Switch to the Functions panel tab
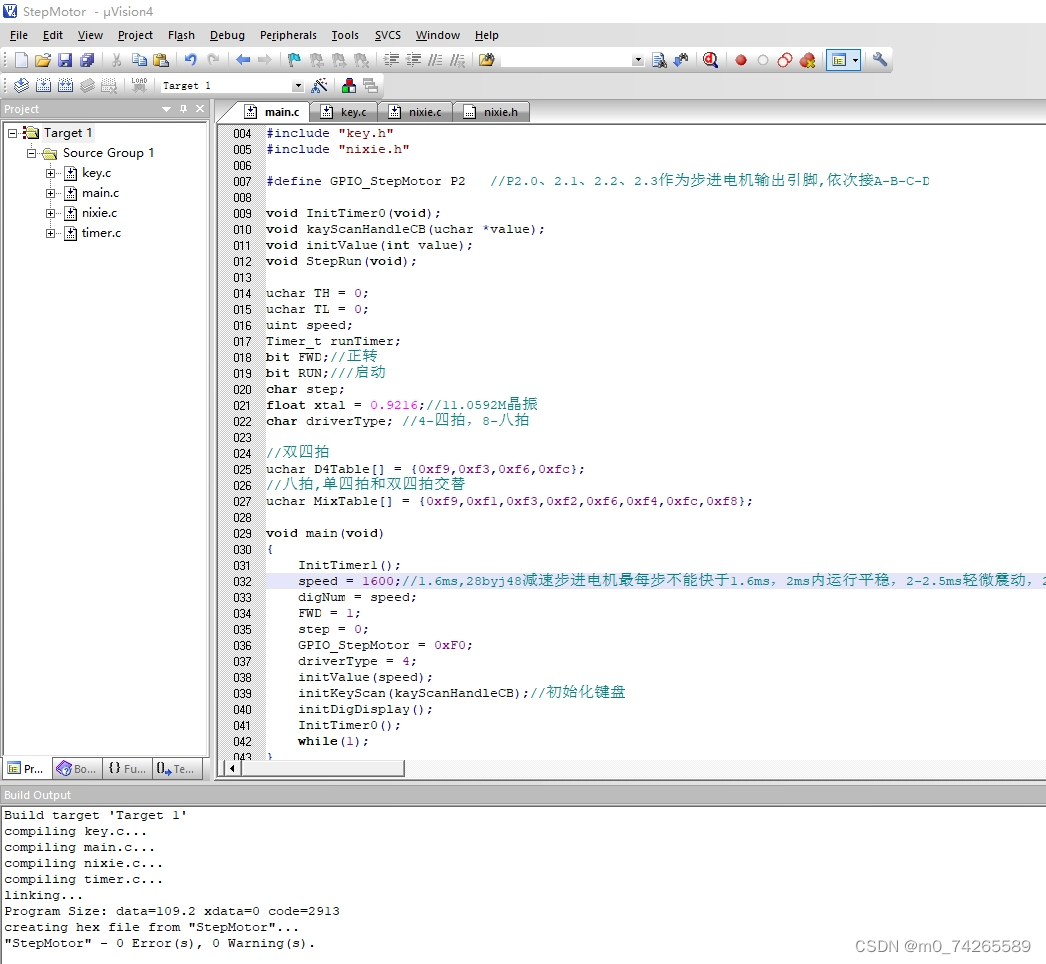The image size is (1046, 964). [127, 769]
